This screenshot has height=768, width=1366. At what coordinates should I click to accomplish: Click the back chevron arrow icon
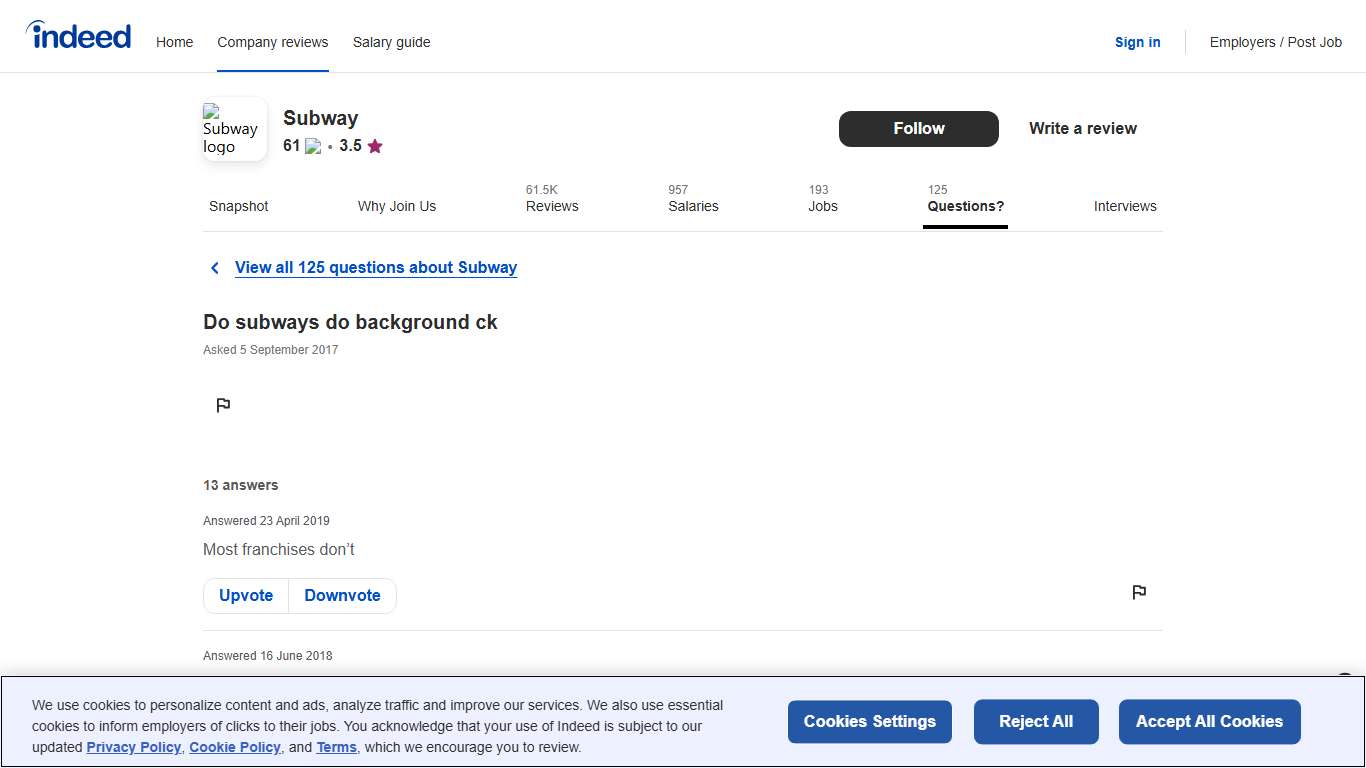214,268
